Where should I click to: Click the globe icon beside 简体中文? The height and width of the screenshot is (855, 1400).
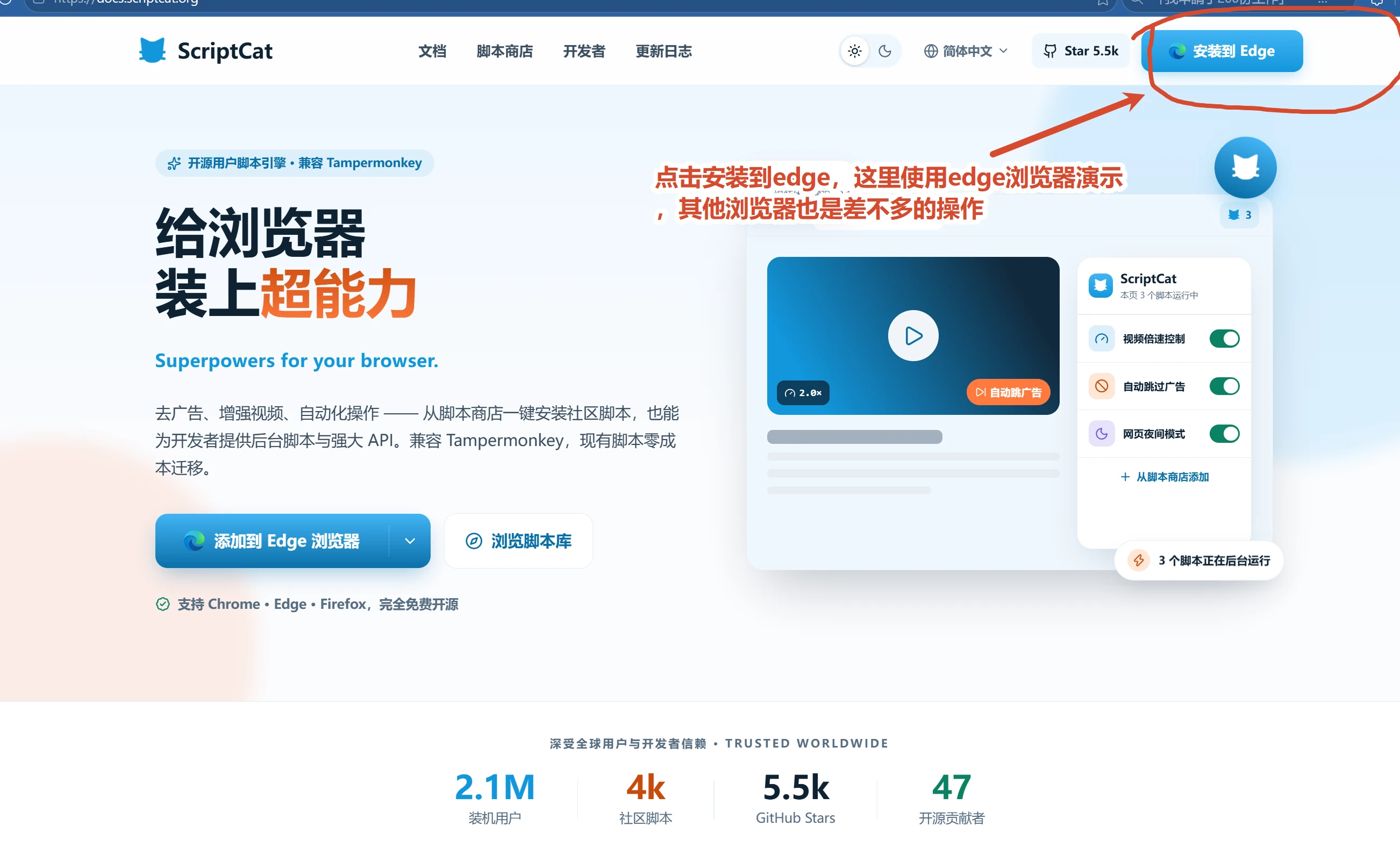(x=931, y=51)
